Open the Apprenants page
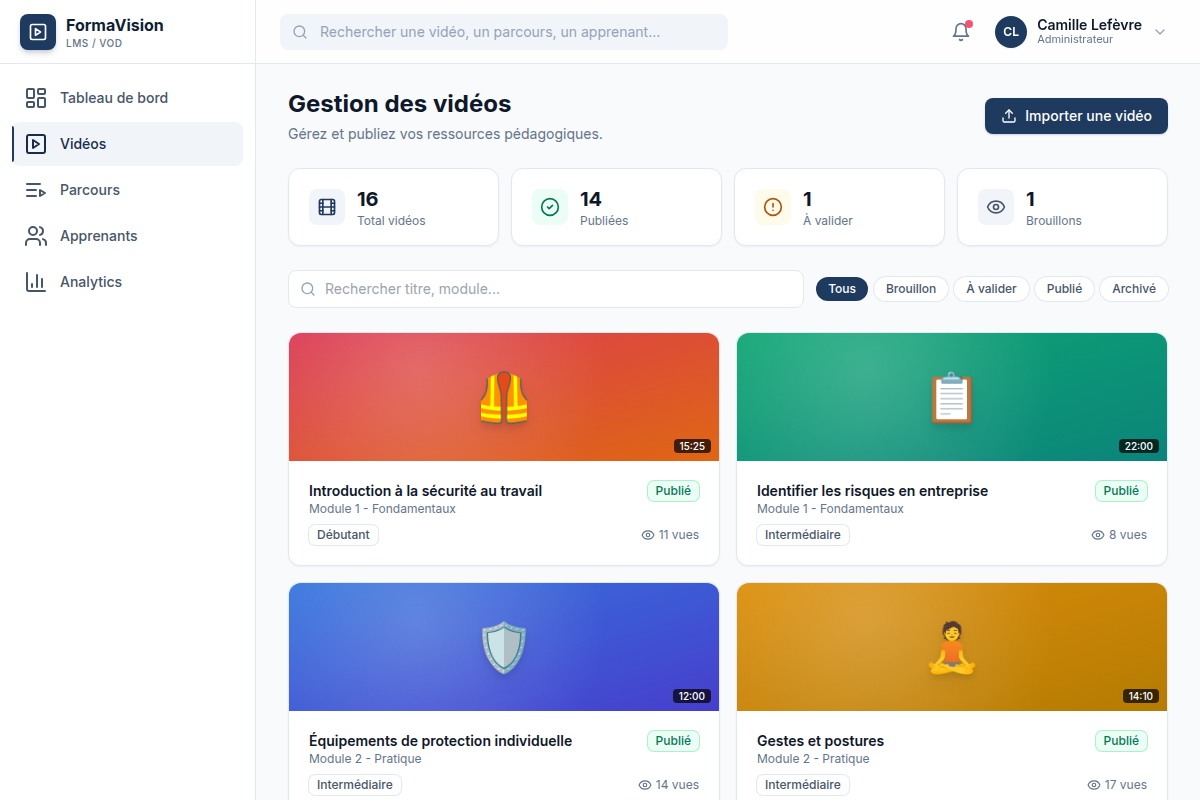Screen dimensions: 1200x800 point(127,236)
